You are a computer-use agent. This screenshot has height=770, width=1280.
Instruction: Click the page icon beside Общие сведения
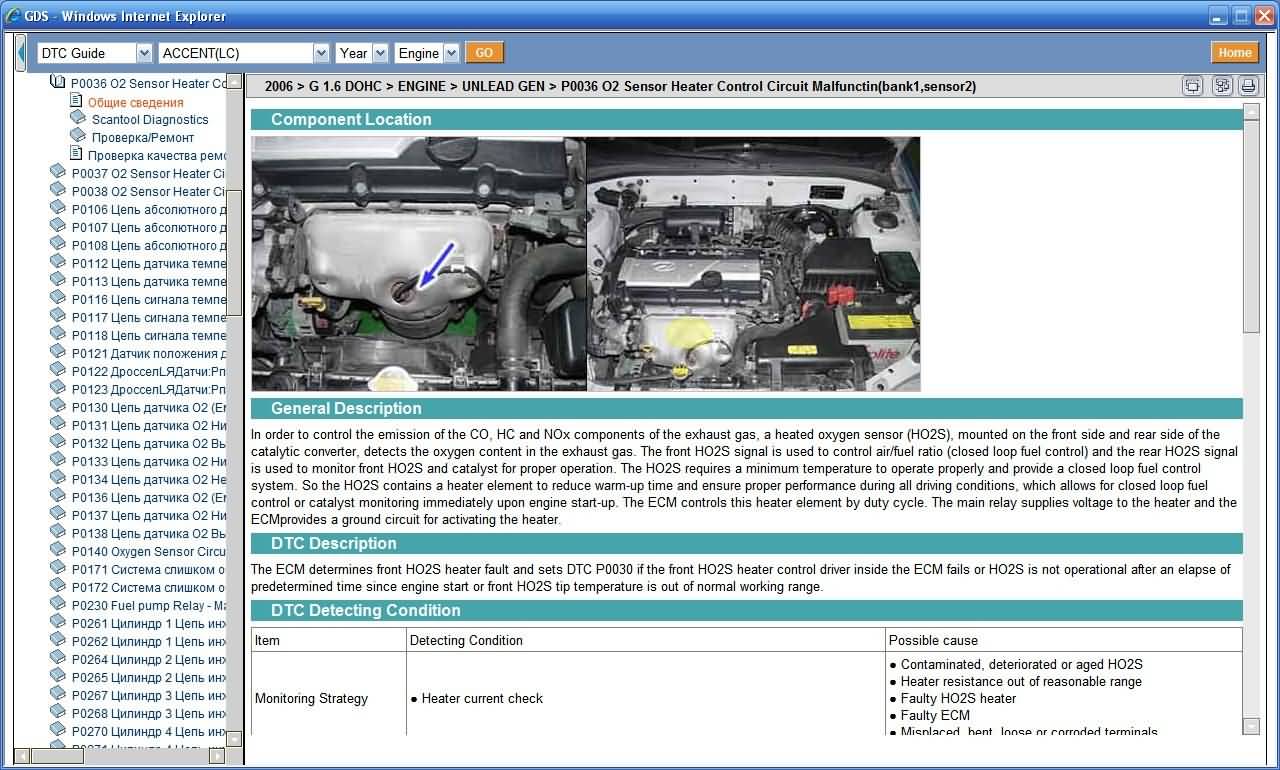tap(76, 101)
